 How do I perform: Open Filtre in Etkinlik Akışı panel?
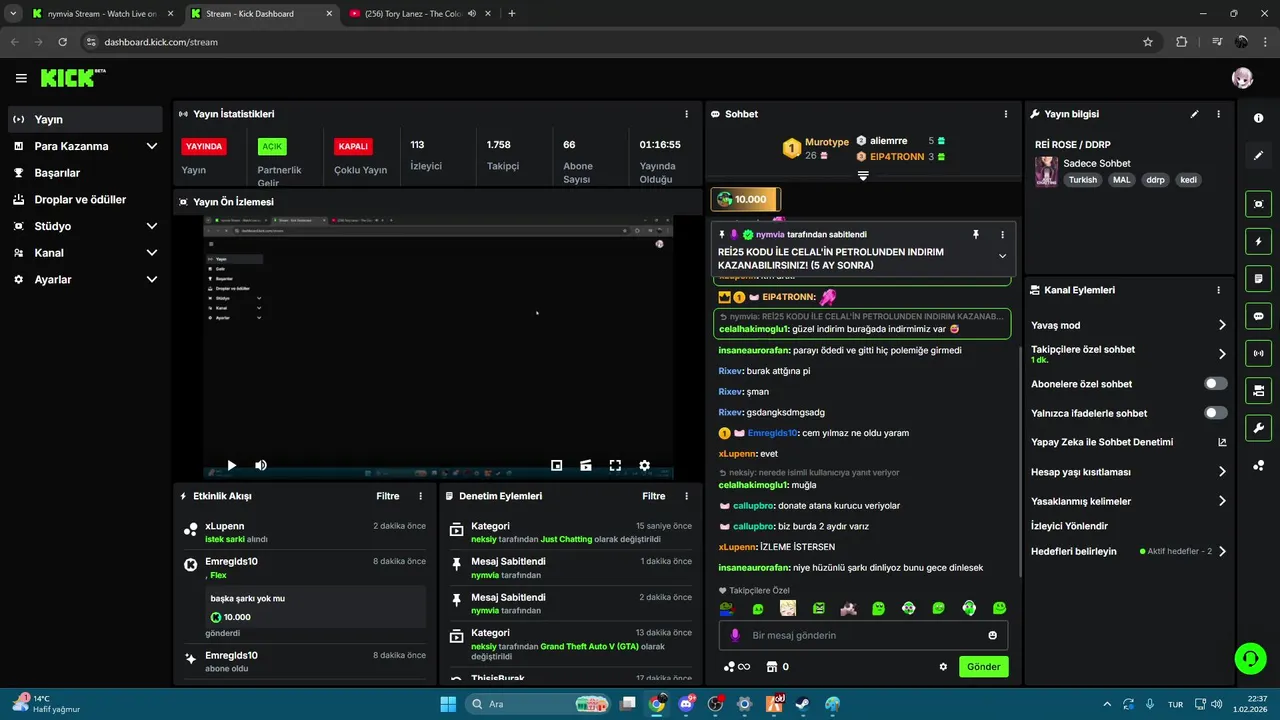tap(388, 496)
